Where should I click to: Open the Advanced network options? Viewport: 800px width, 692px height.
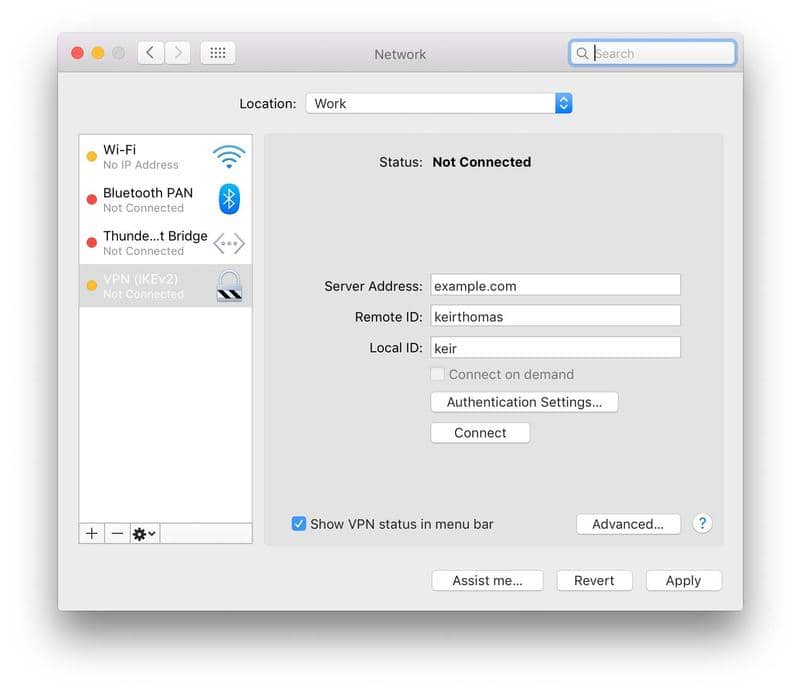pyautogui.click(x=628, y=523)
